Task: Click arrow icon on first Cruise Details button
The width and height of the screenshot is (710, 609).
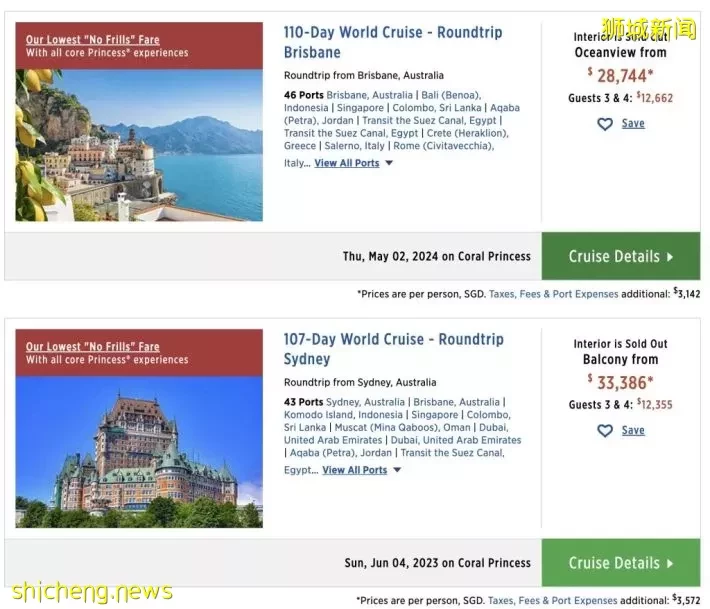Action: pos(670,257)
